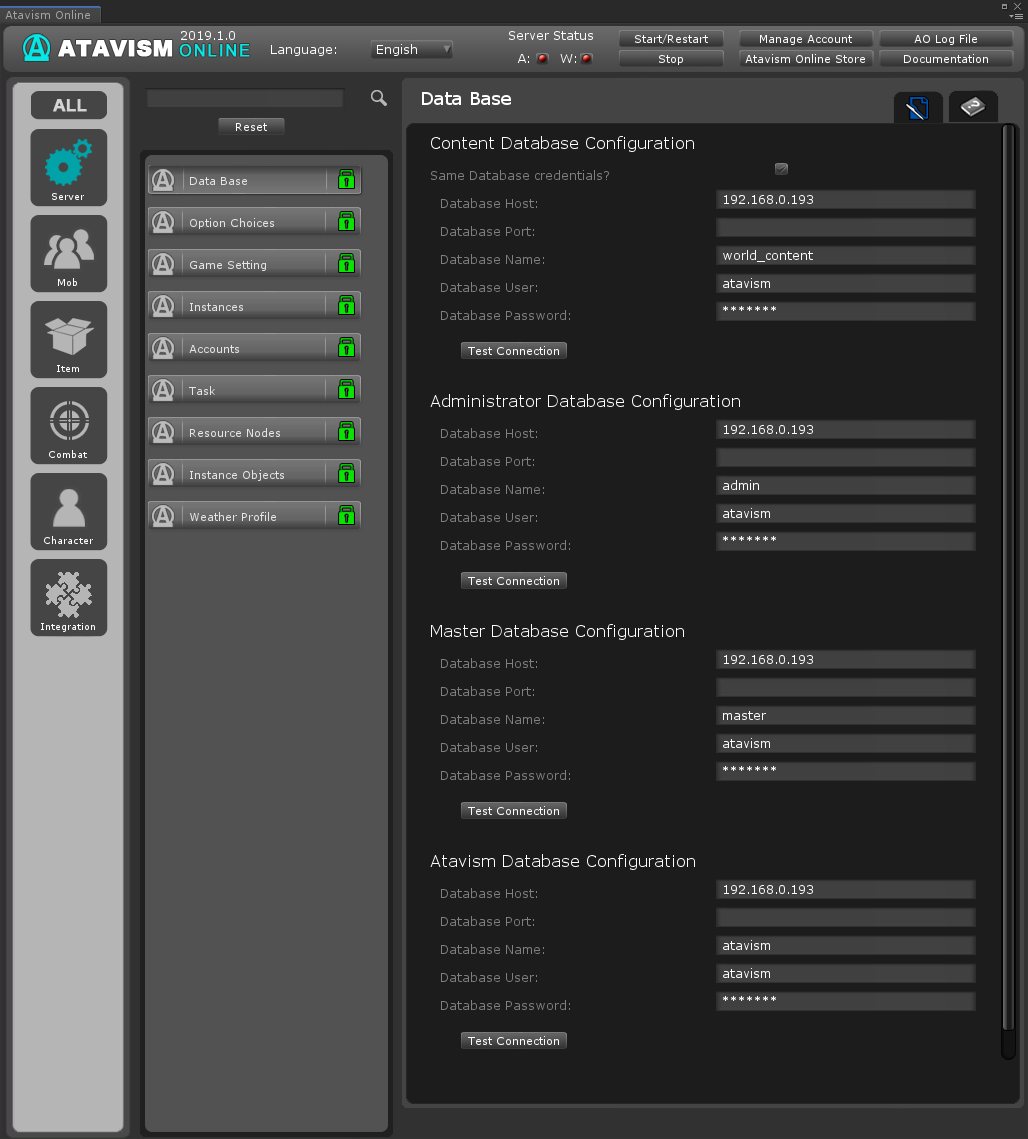Screen dimensions: 1028x1139
Task: Open the Integration puzzle icon
Action: coord(68,597)
